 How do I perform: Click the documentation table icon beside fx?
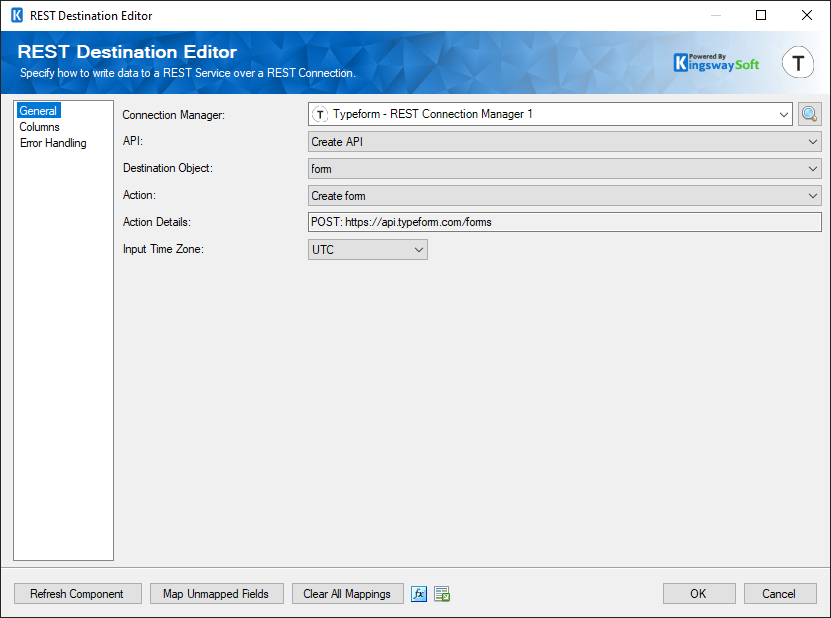click(442, 594)
